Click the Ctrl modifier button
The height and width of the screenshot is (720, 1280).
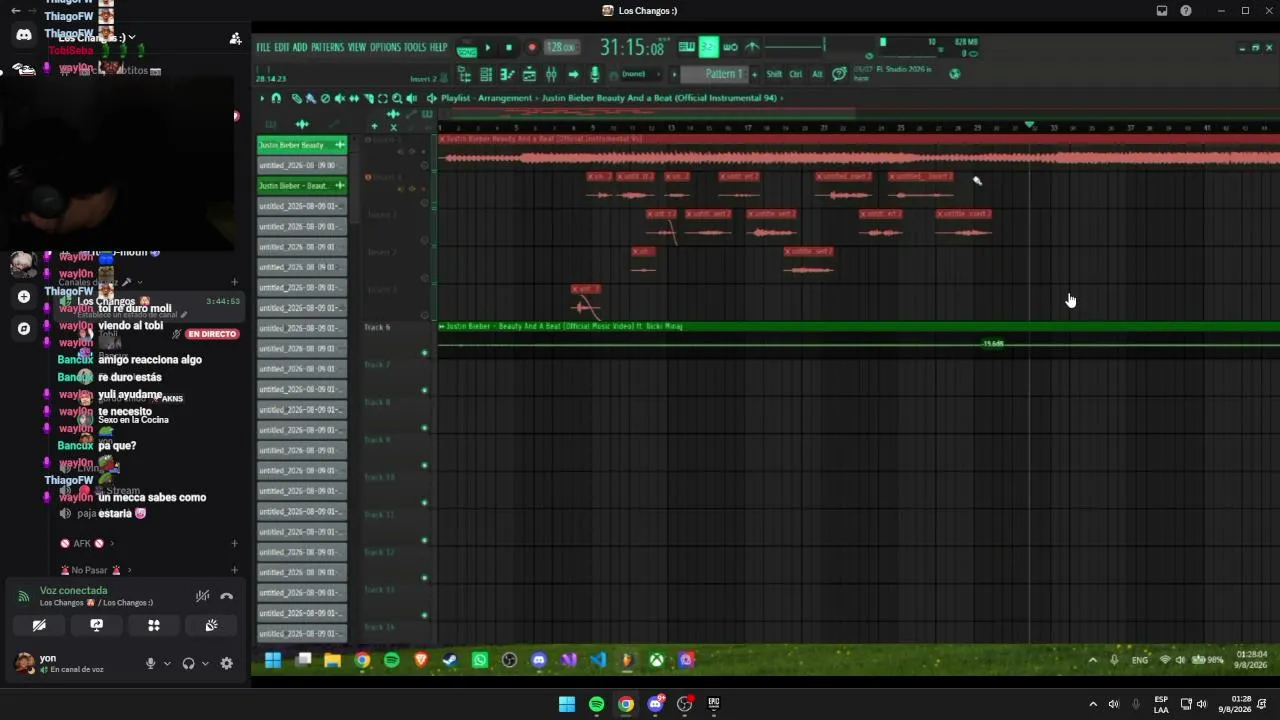[x=796, y=74]
